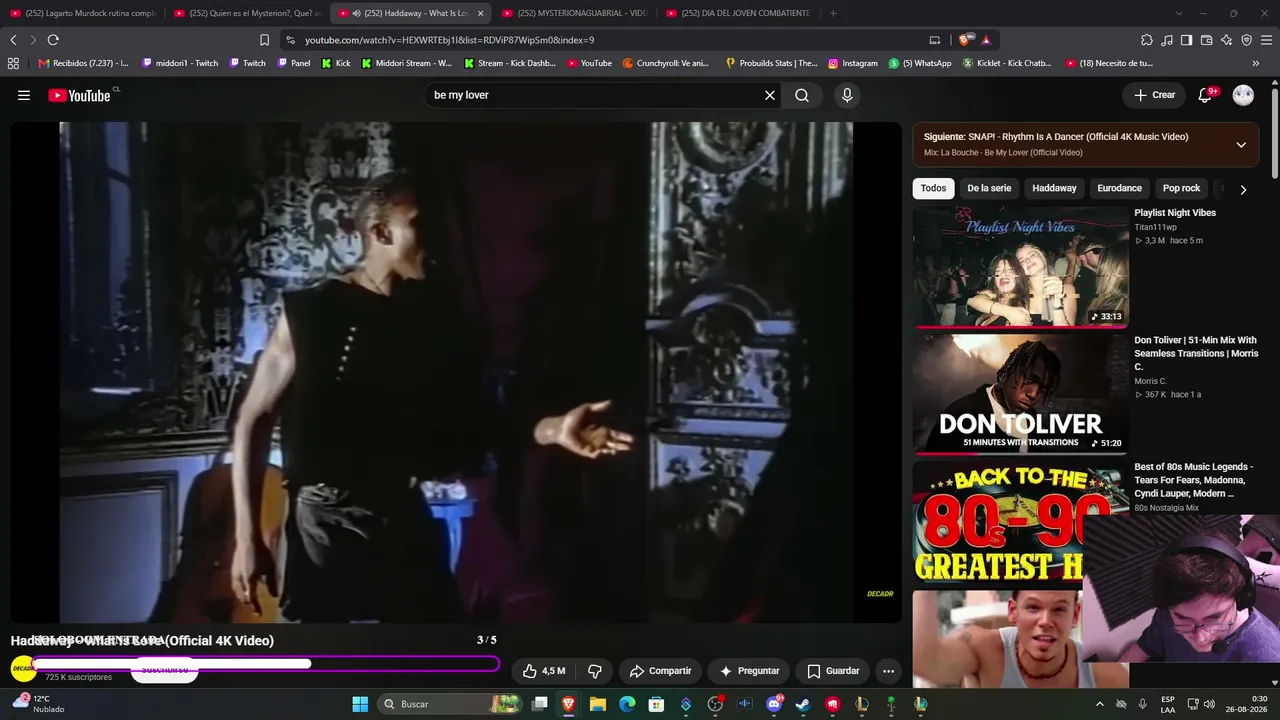Select the Eurodance filter chip
1280x720 pixels.
[x=1119, y=188]
